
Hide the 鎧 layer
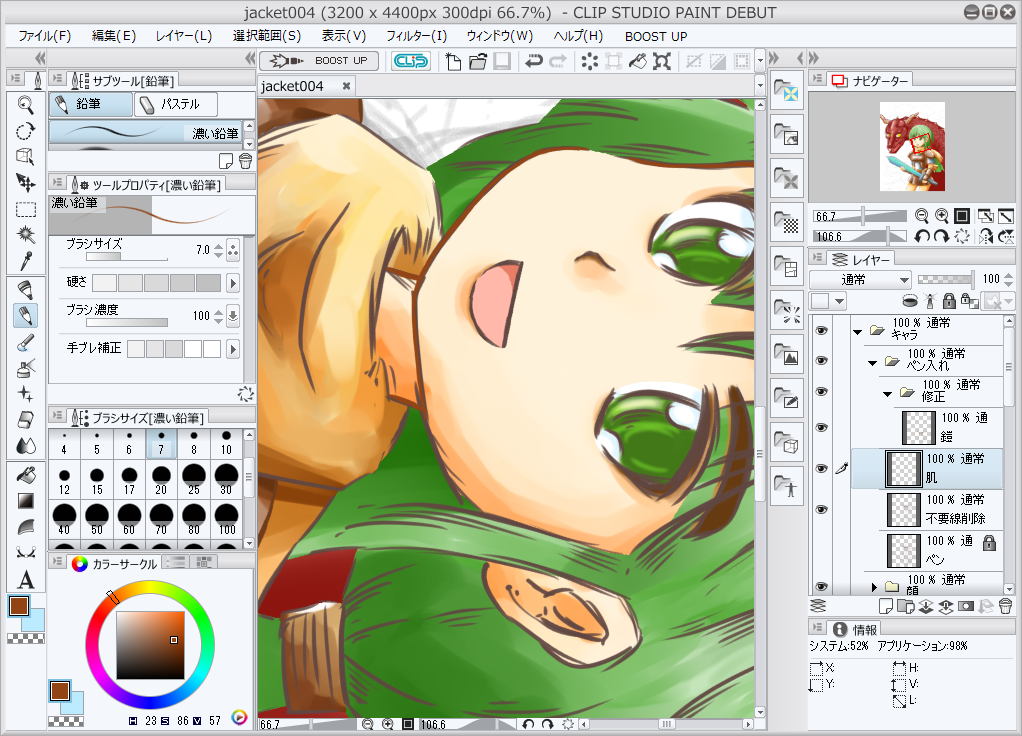pyautogui.click(x=821, y=428)
